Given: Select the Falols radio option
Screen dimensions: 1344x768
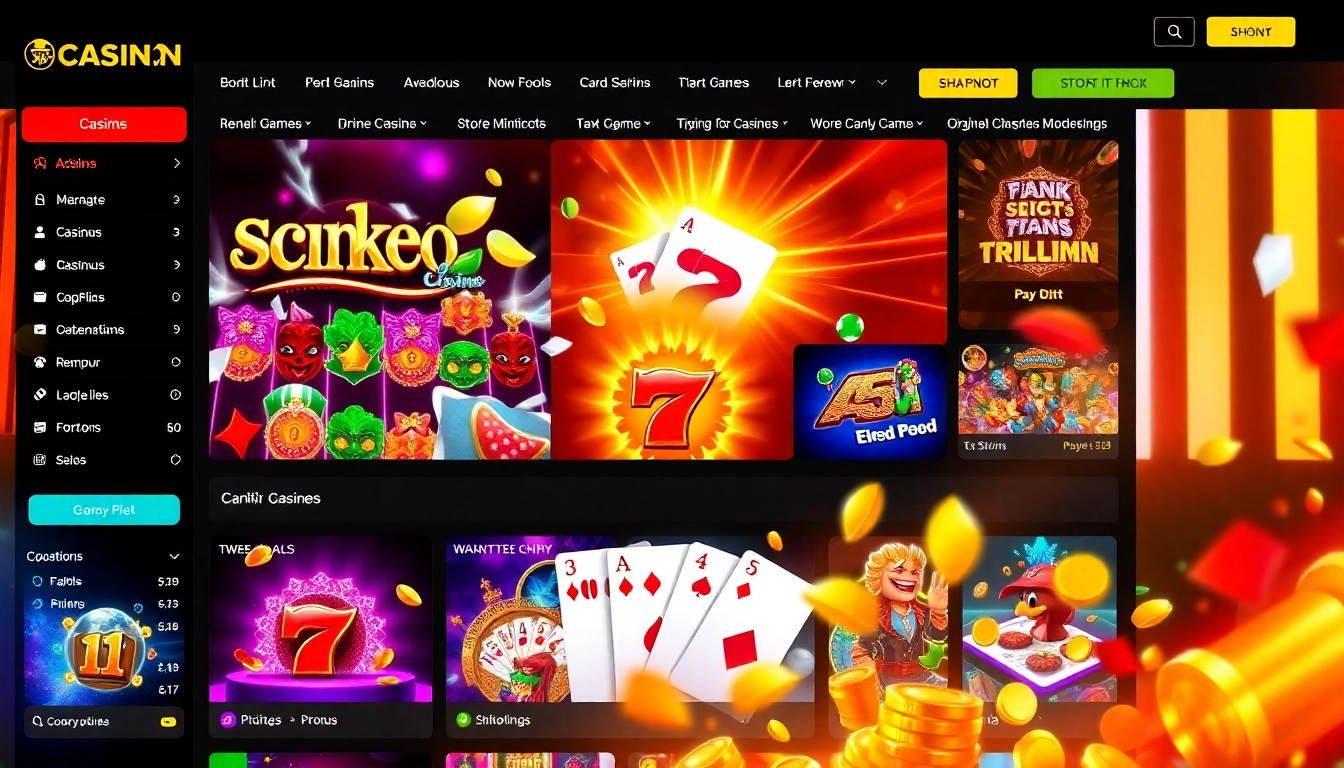Looking at the screenshot, I should coord(39,581).
